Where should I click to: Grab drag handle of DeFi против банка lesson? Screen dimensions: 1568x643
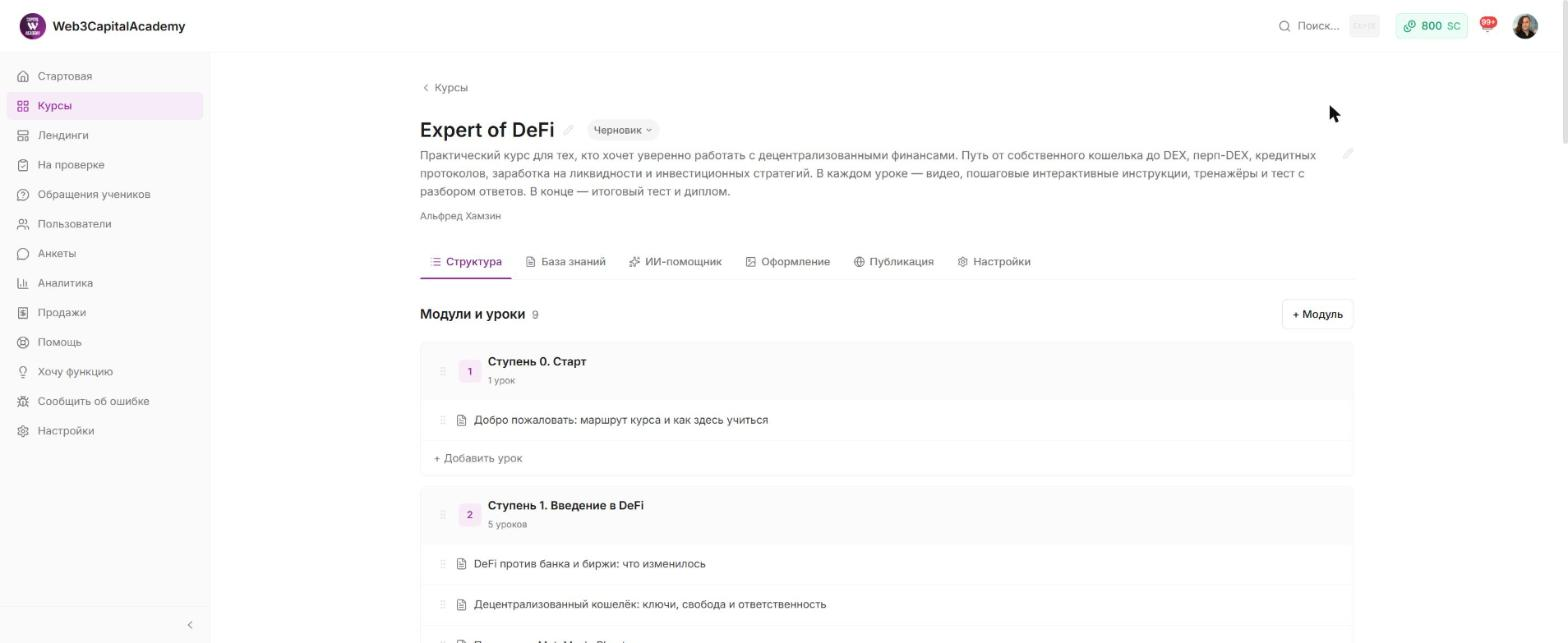(x=443, y=564)
